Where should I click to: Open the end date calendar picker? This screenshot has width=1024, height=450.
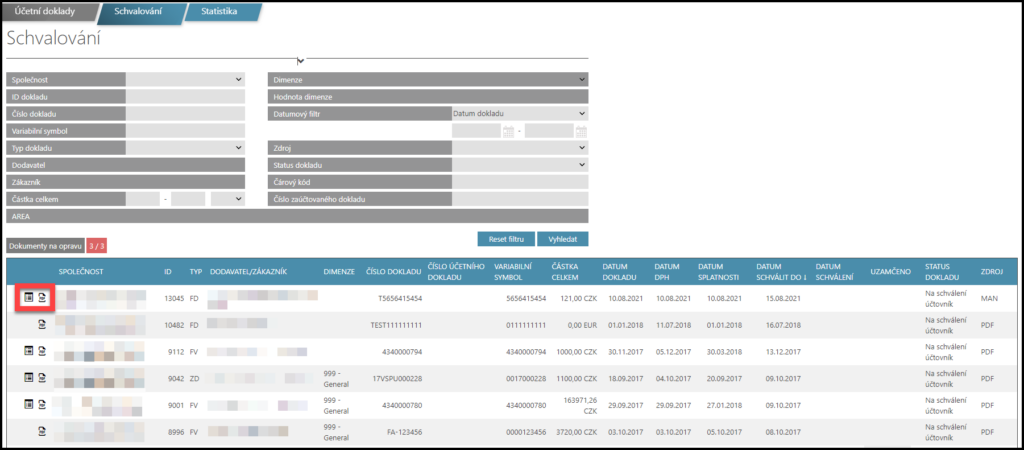[x=580, y=131]
